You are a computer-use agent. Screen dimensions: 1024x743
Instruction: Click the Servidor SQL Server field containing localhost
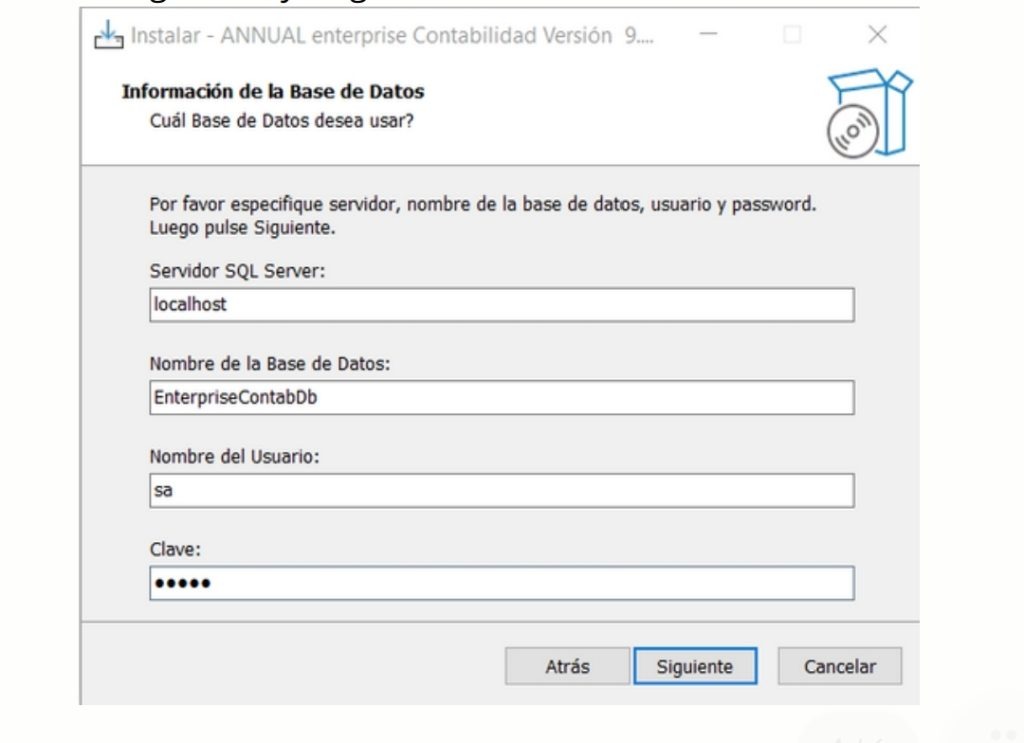(x=501, y=305)
